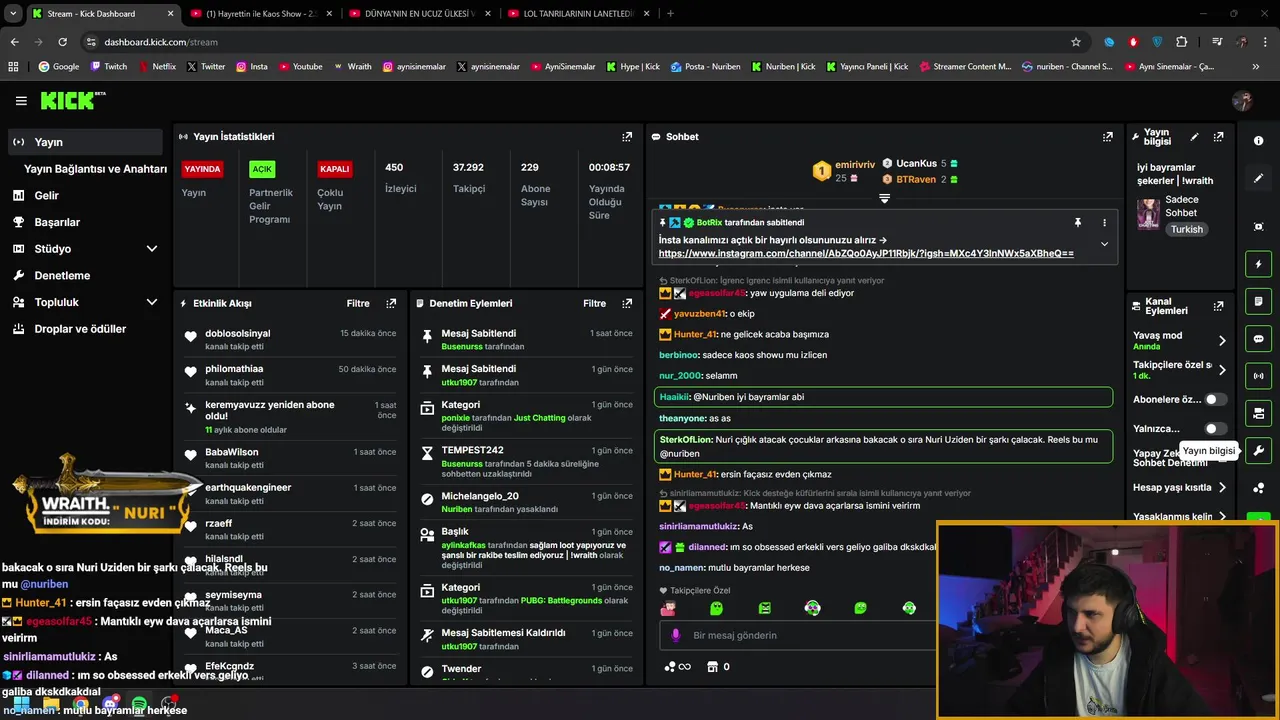Open Hesap yaşı kısıtla chevron

point(1222,488)
